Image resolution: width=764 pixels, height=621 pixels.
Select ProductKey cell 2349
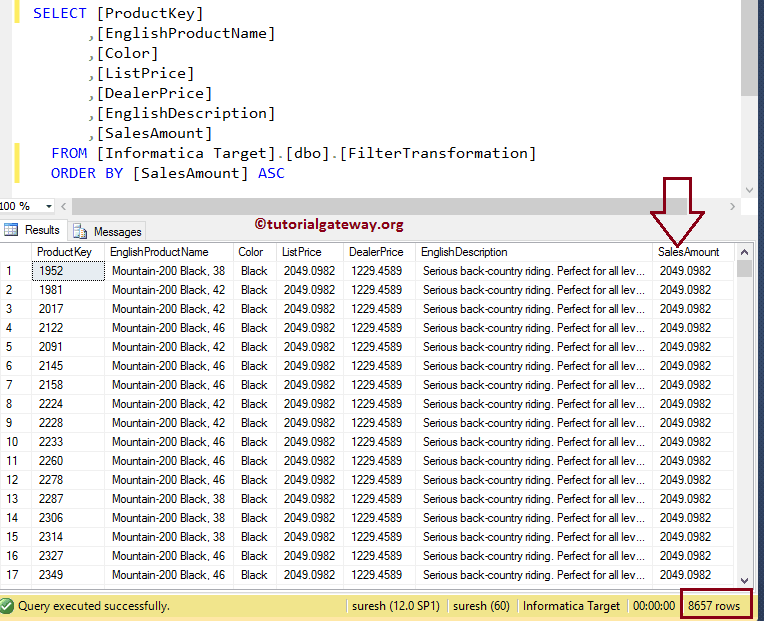tap(68, 575)
